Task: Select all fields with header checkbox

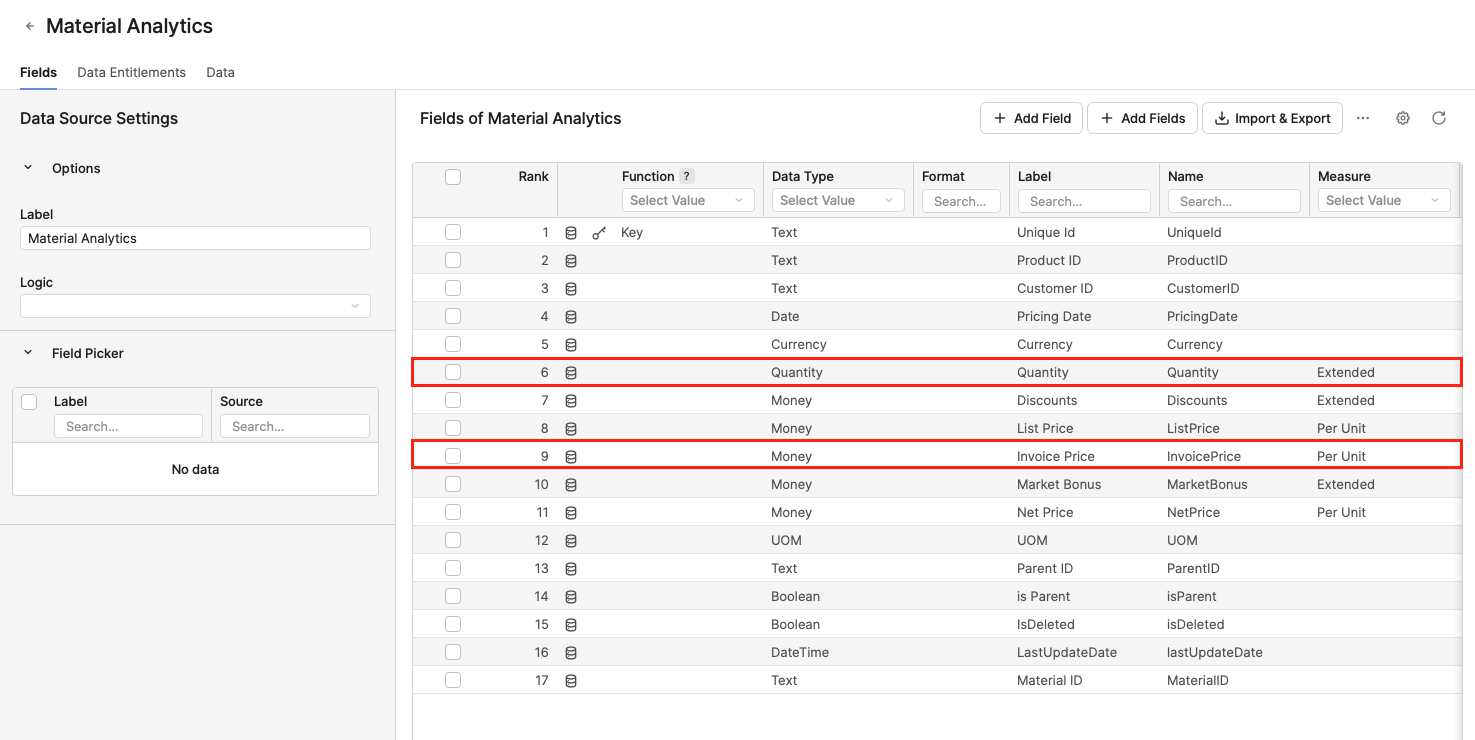Action: 453,177
